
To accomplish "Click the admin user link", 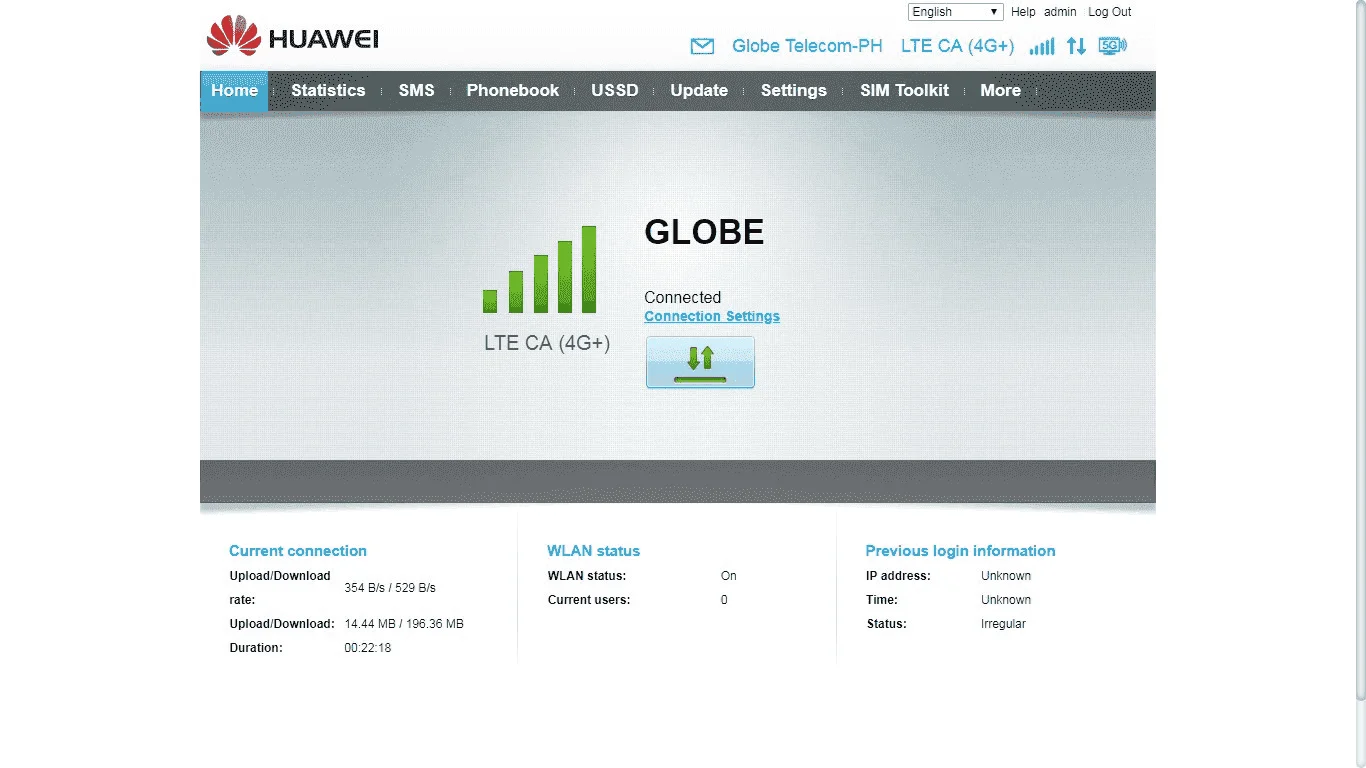I will point(1060,12).
